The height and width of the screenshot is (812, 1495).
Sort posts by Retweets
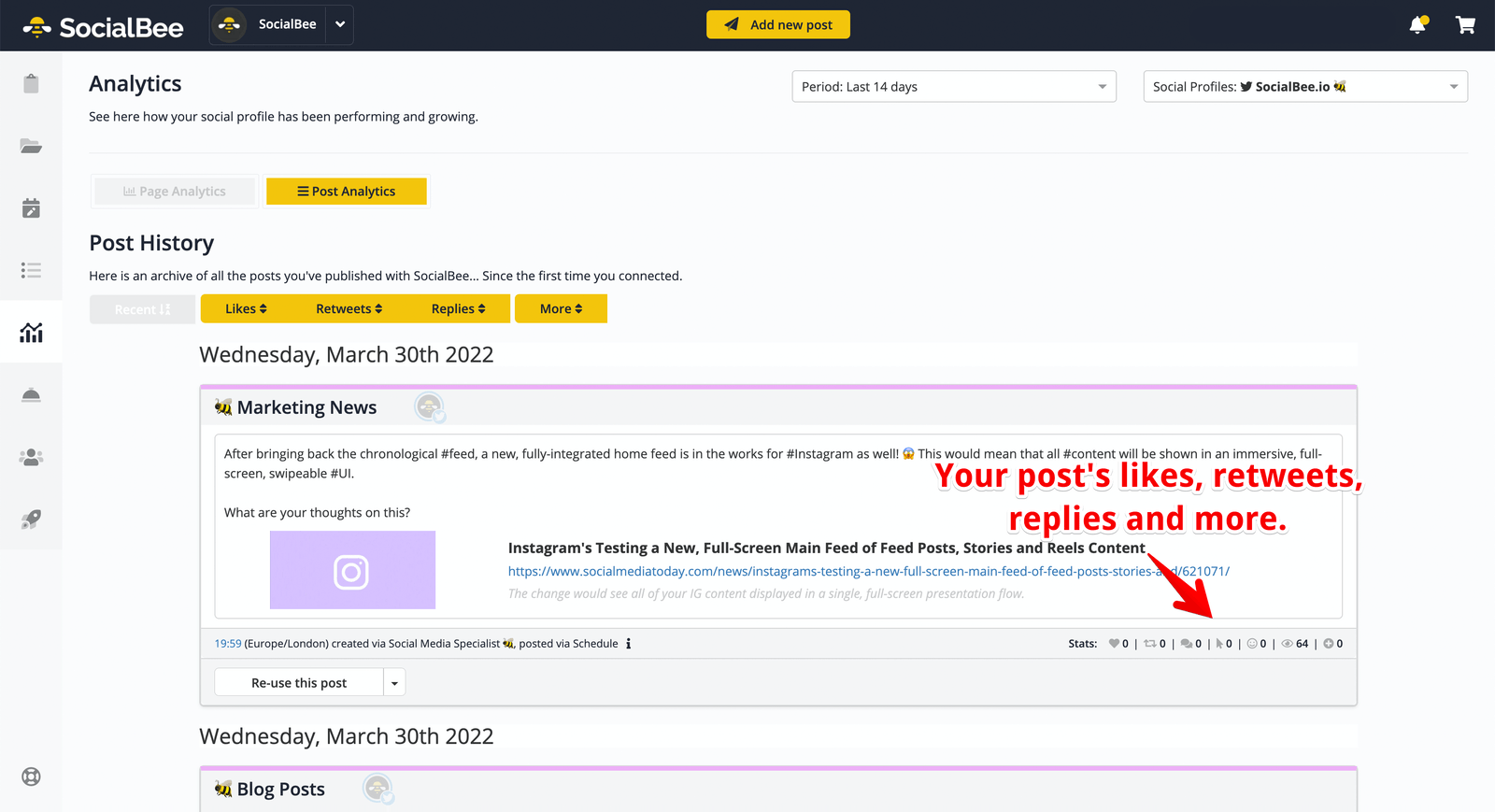(x=349, y=308)
